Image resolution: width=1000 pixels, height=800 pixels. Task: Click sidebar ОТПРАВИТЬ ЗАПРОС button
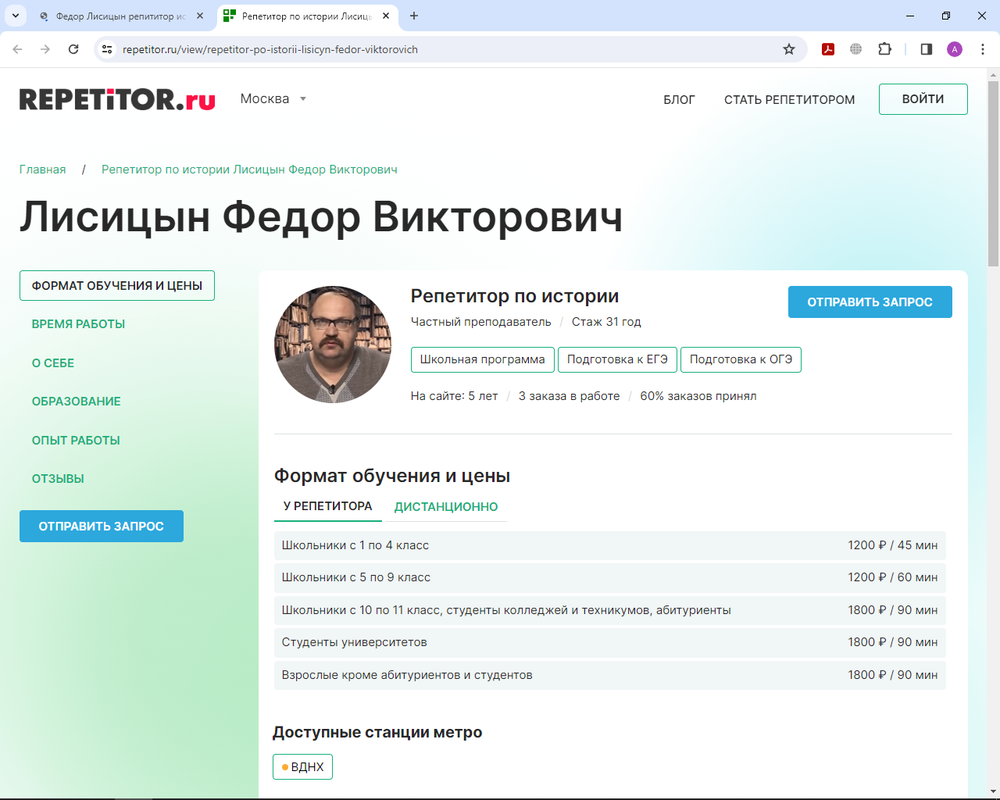101,526
